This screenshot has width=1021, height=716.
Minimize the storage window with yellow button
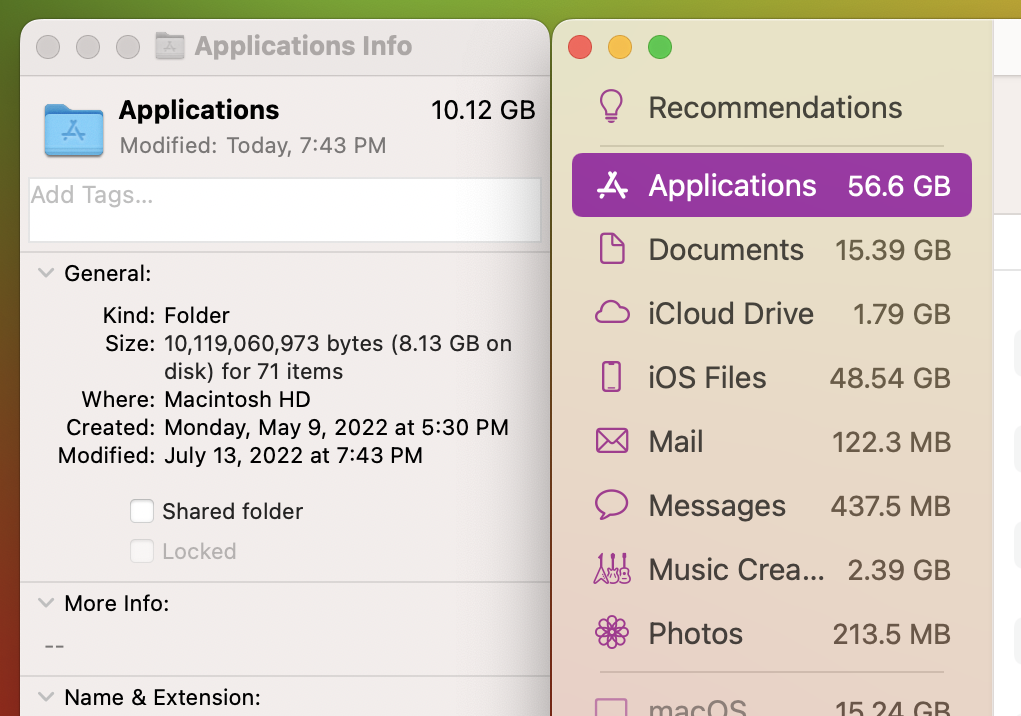(620, 47)
